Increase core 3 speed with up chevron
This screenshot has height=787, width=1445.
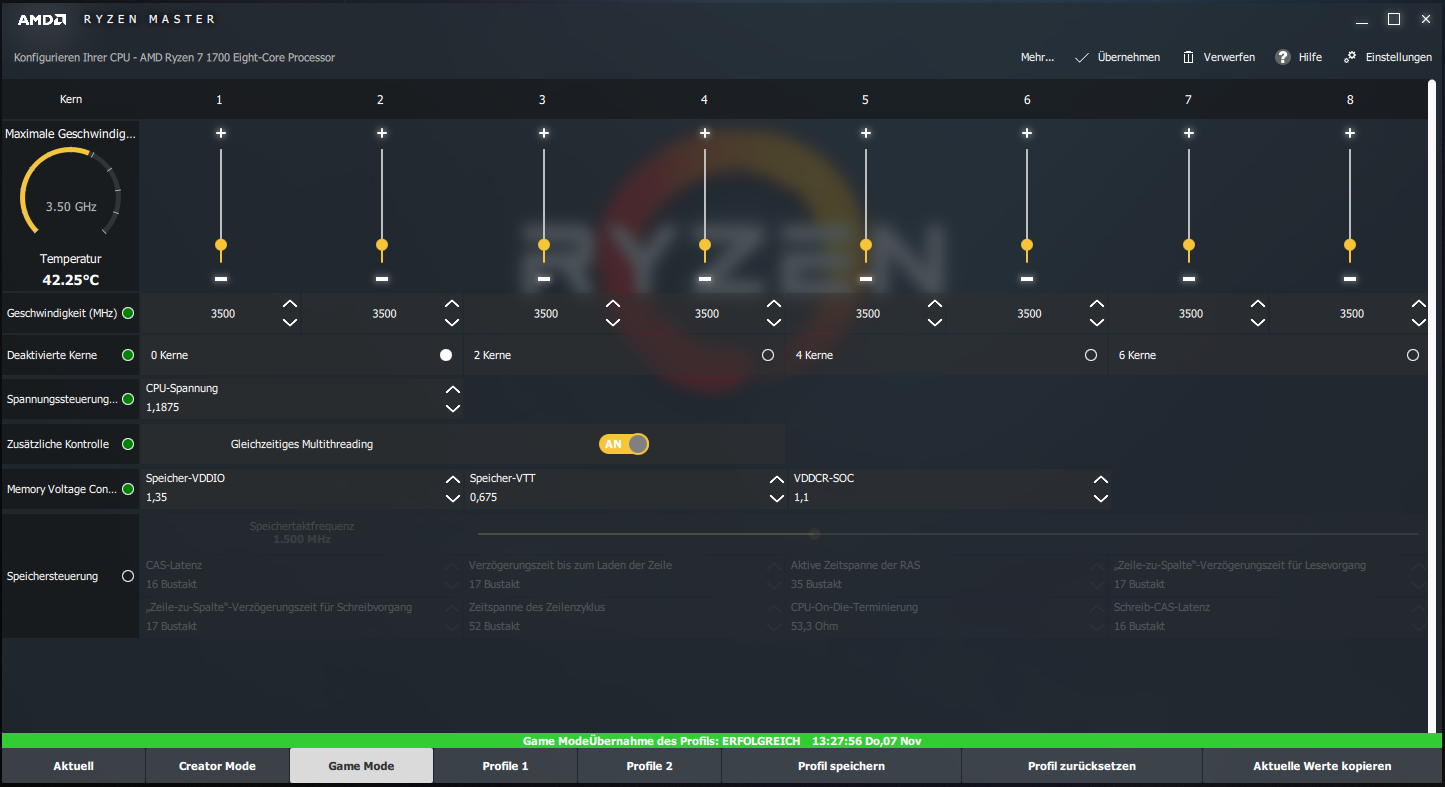point(613,304)
